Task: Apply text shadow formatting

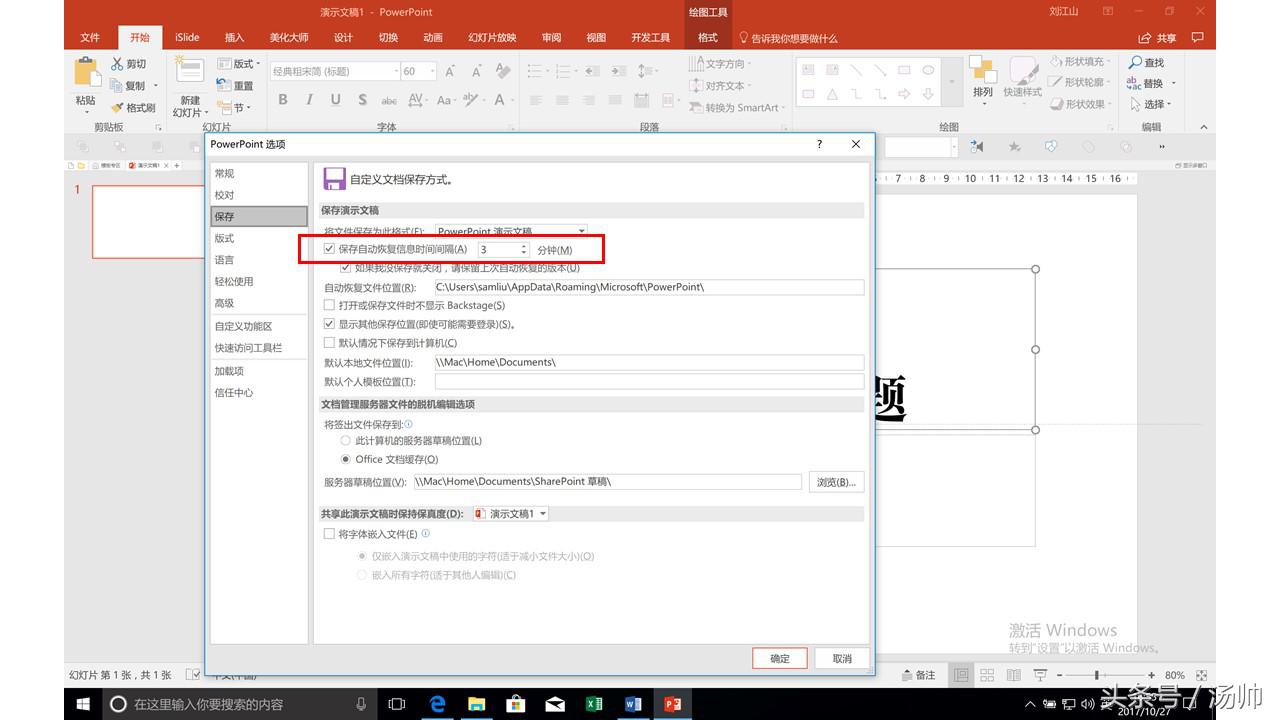Action: 362,100
